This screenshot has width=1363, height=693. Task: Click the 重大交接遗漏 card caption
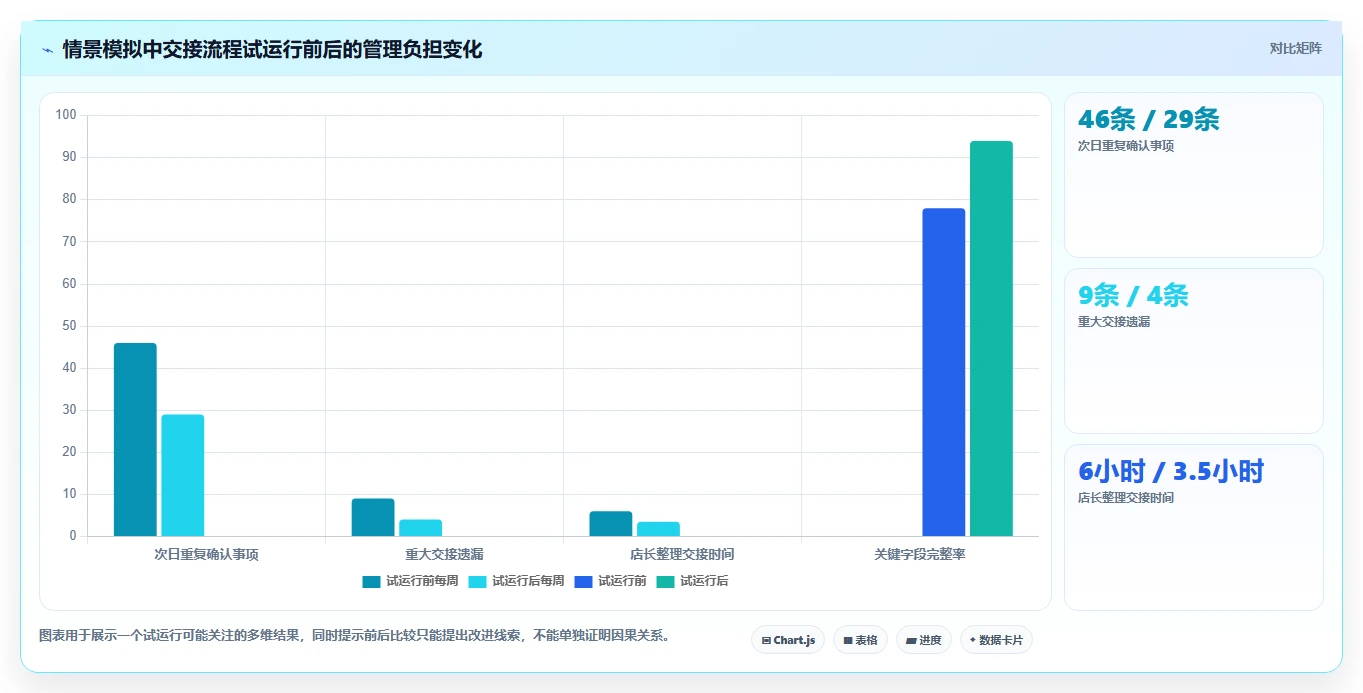coord(1114,322)
